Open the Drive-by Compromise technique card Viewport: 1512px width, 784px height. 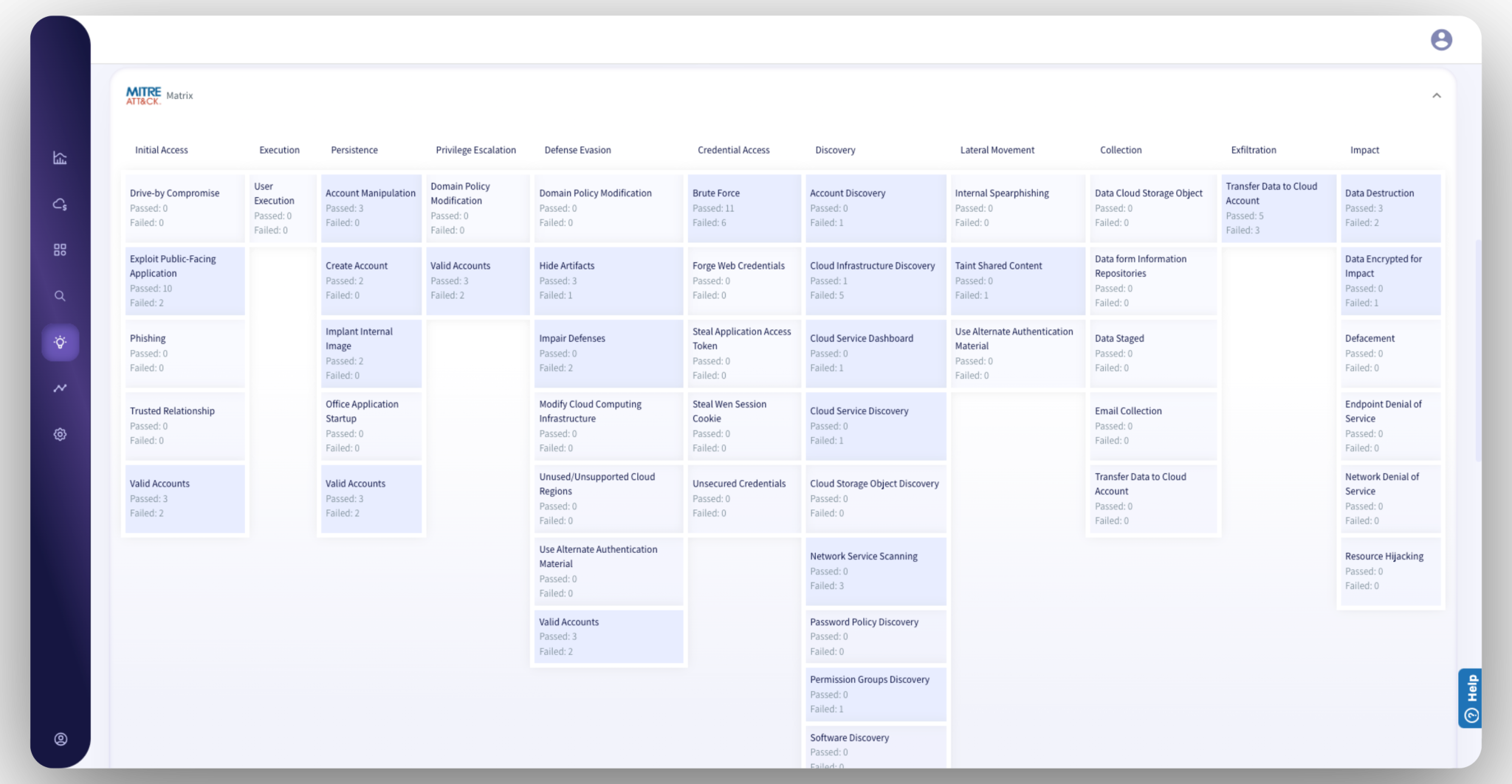tap(185, 208)
